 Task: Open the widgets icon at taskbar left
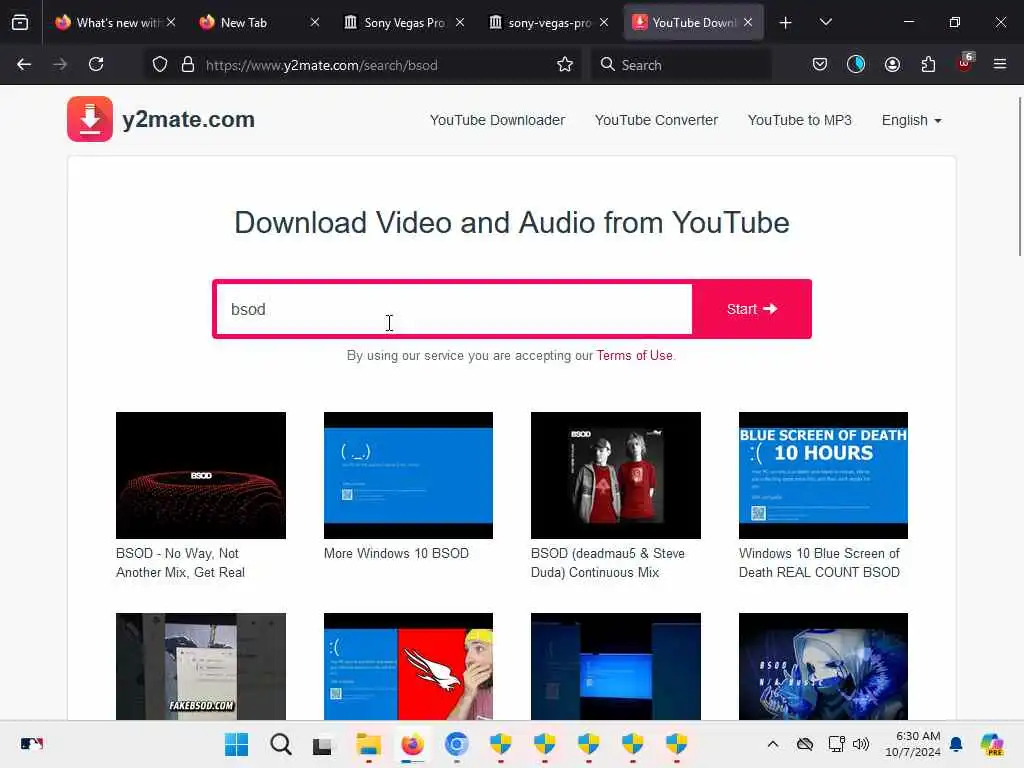click(31, 744)
